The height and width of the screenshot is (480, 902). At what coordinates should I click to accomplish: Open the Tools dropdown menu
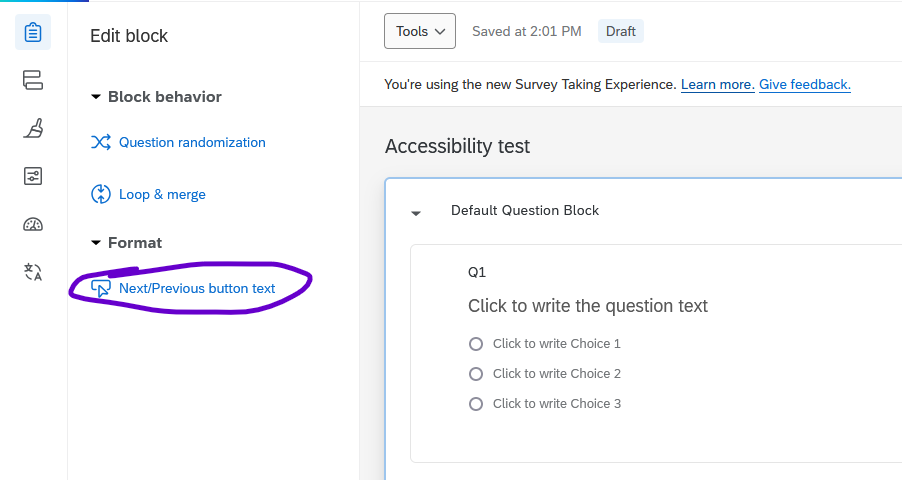click(x=419, y=32)
